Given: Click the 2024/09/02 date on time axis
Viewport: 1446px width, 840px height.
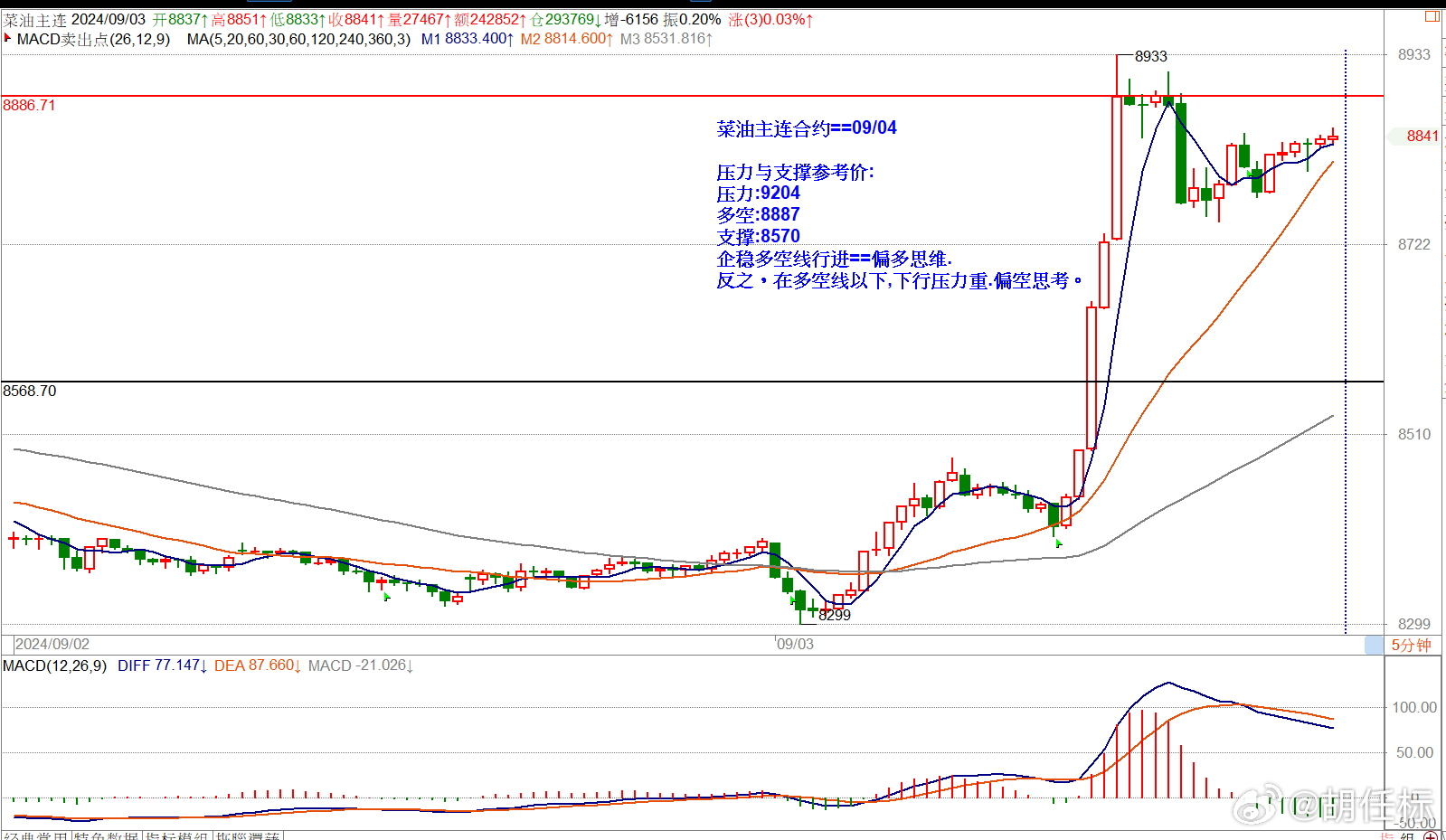Looking at the screenshot, I should (x=52, y=644).
